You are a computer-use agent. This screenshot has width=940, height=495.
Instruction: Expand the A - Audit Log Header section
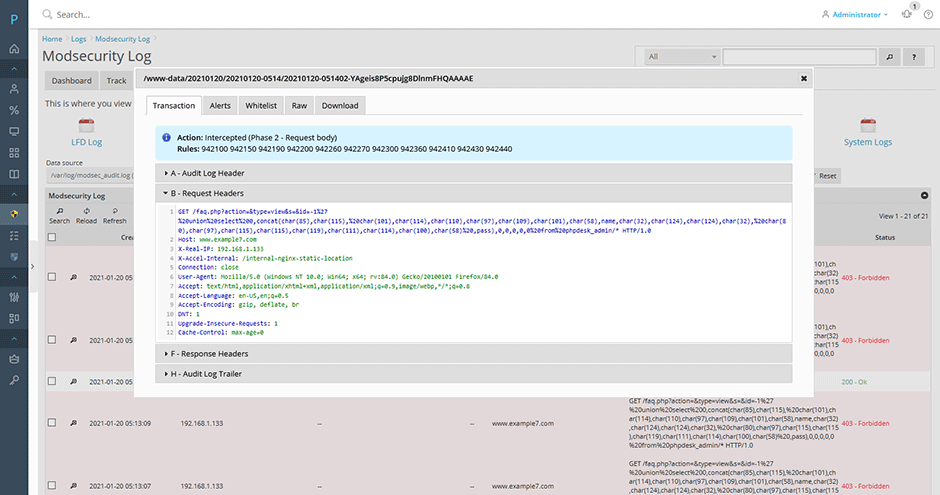[474, 173]
